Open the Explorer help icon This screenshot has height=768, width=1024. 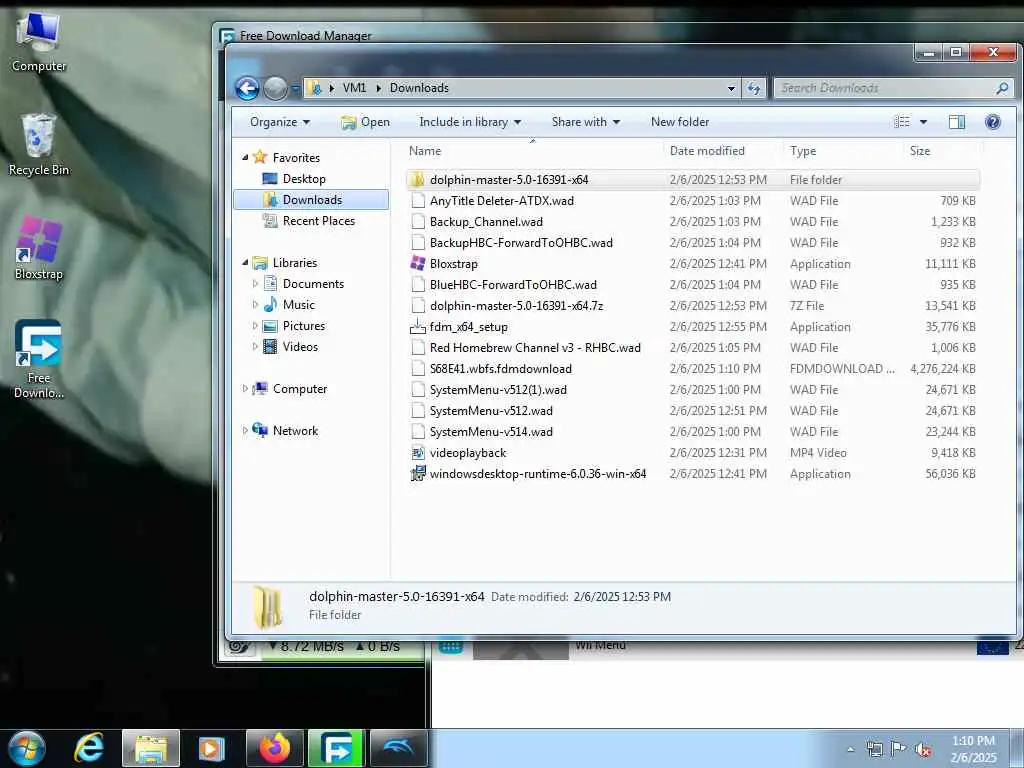point(993,122)
